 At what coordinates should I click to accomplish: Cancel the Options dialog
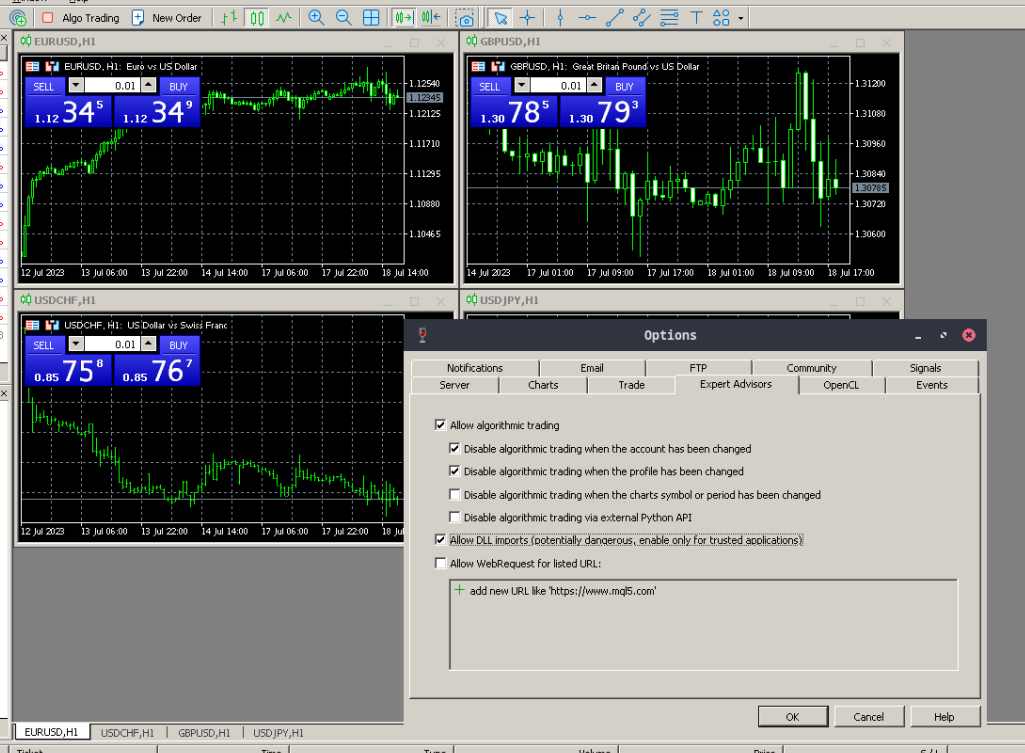869,716
